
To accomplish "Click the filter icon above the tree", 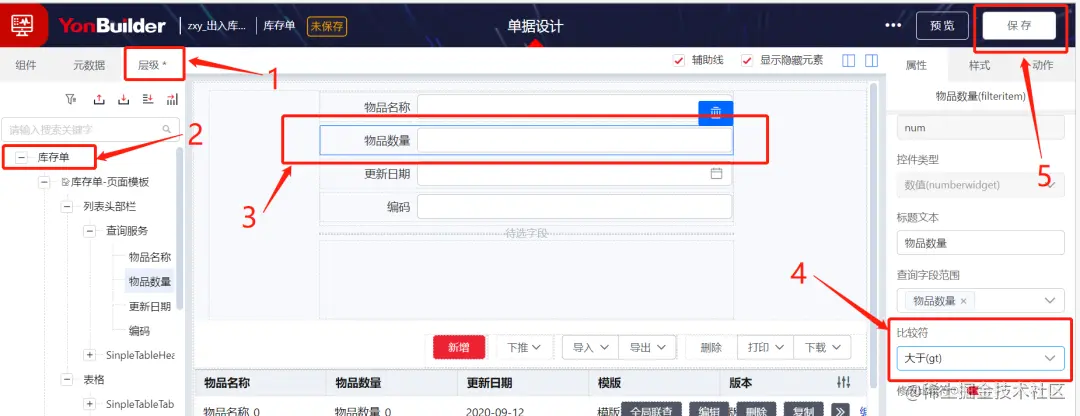I will [70, 100].
